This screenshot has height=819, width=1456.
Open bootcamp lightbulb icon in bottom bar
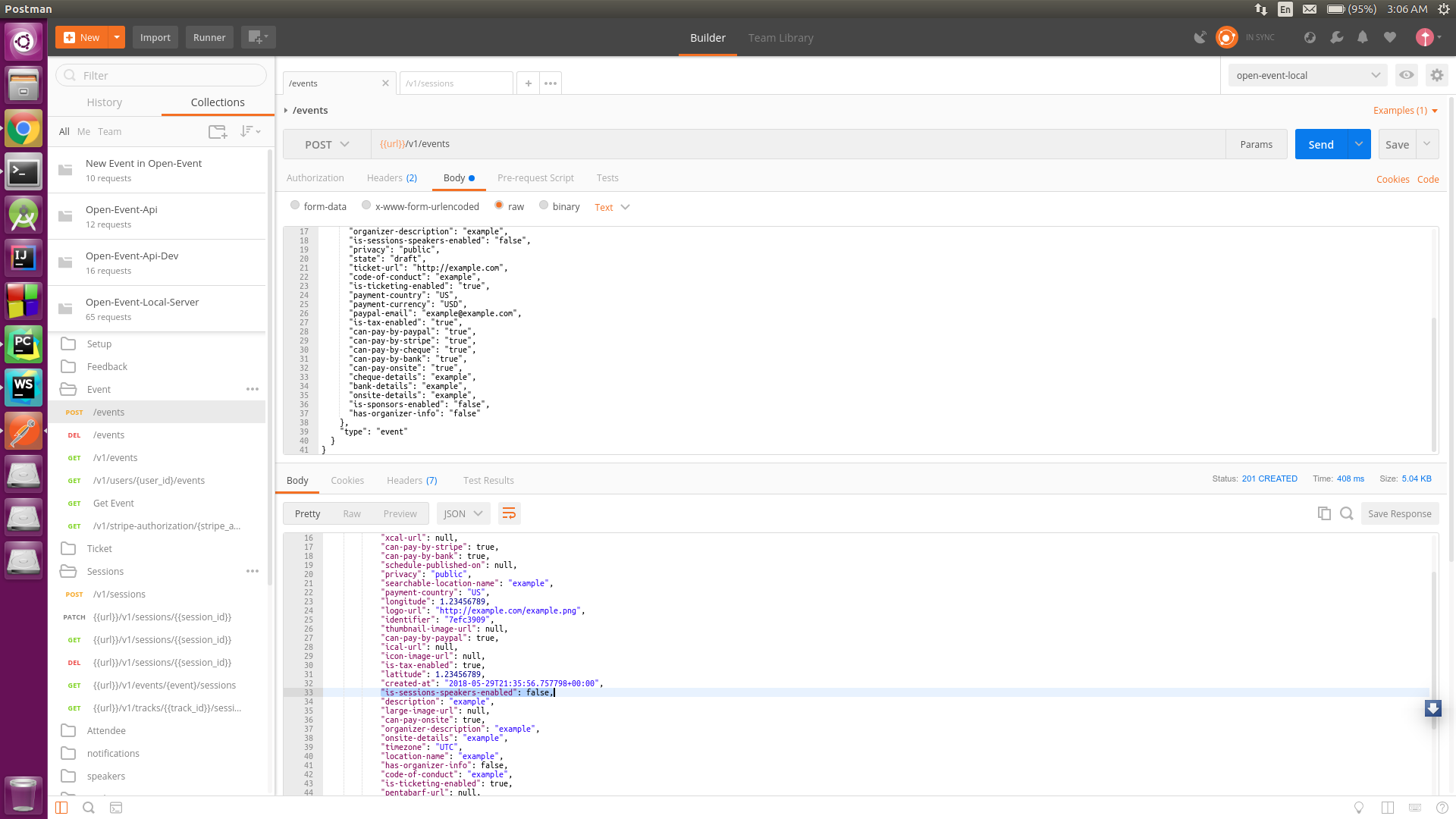click(1359, 808)
